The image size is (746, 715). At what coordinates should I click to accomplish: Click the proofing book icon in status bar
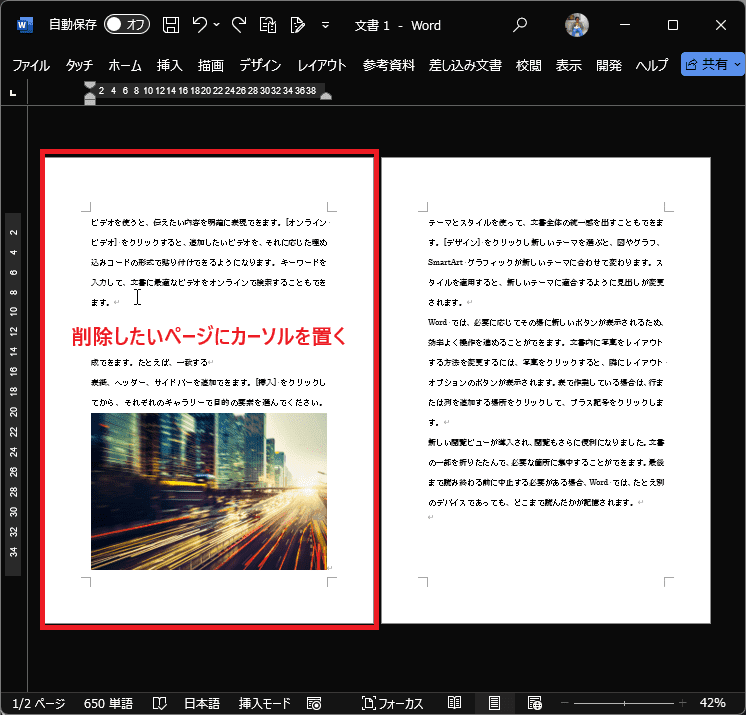click(x=159, y=703)
